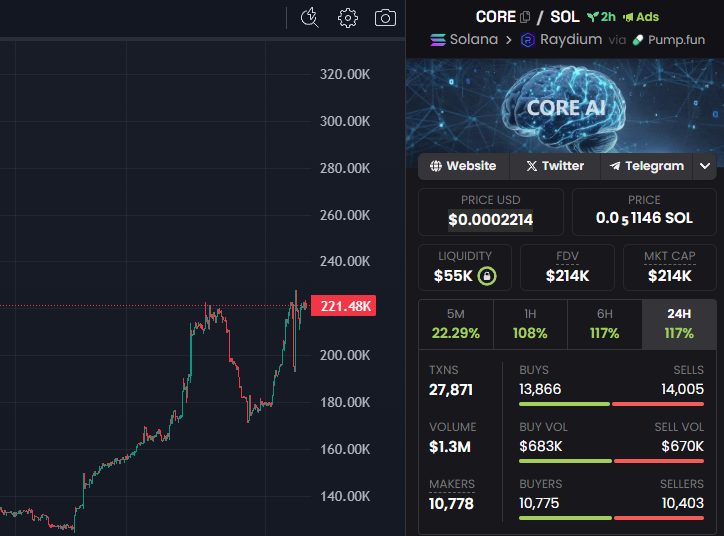Click the 200.00K price axis label
The image size is (724, 536).
point(345,355)
